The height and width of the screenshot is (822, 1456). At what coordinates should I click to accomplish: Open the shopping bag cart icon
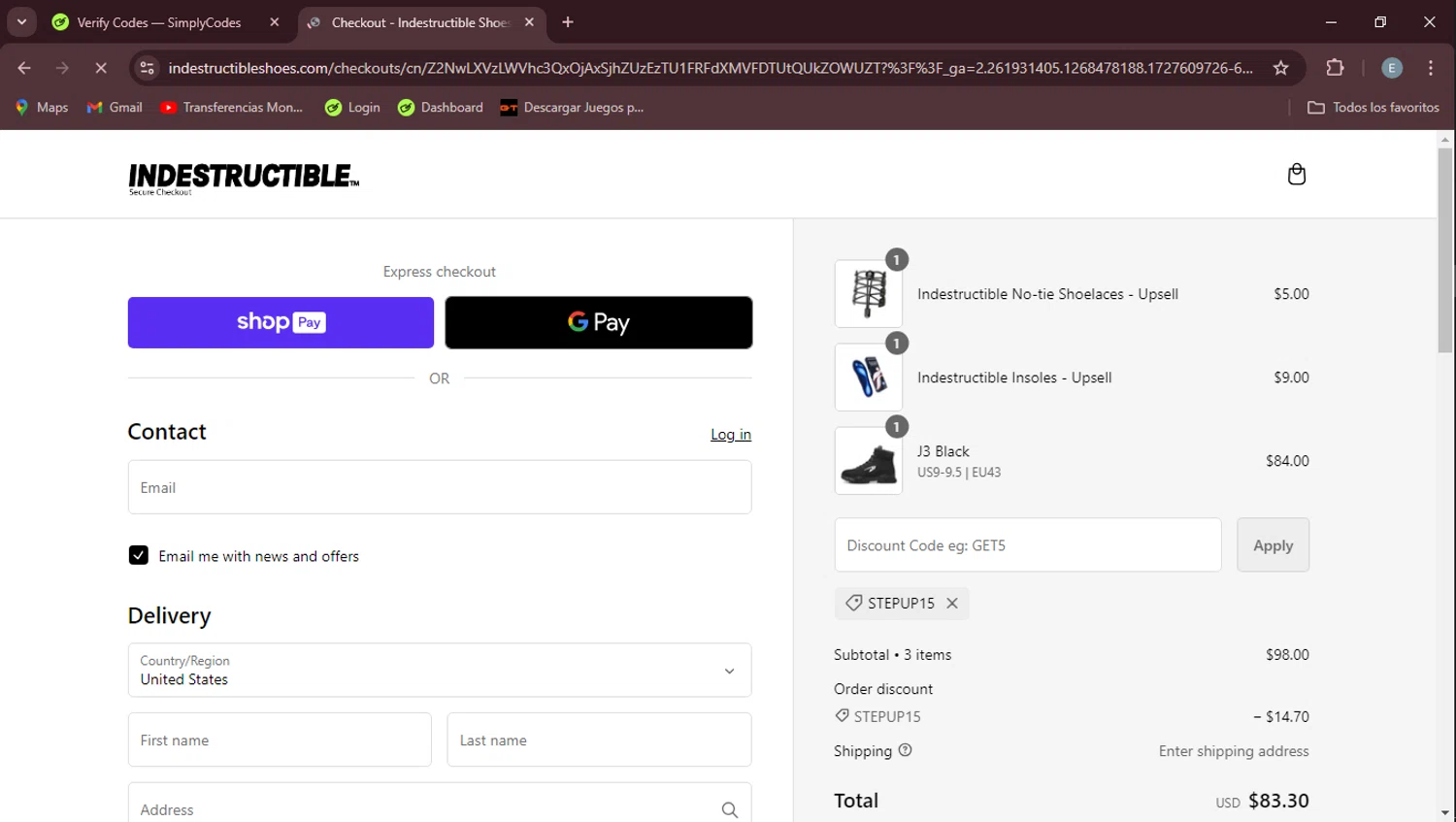click(x=1296, y=175)
